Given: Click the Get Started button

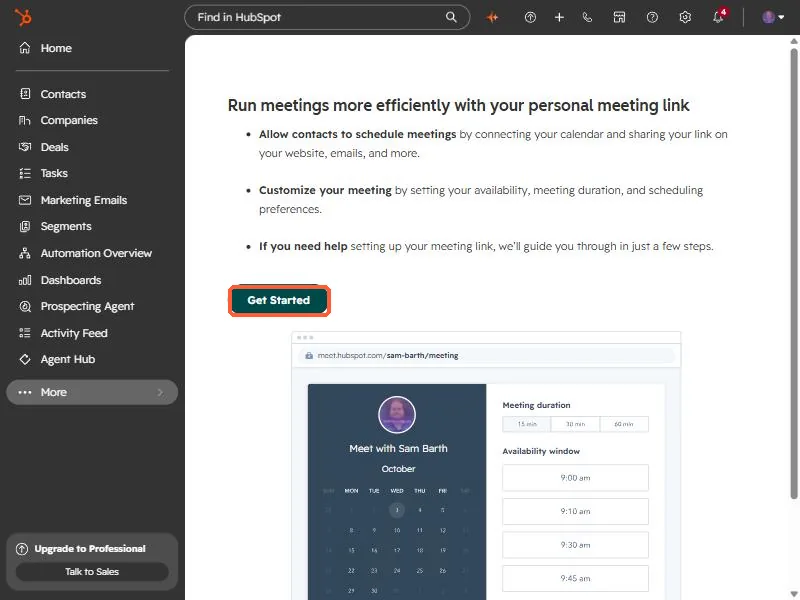Looking at the screenshot, I should (x=279, y=301).
